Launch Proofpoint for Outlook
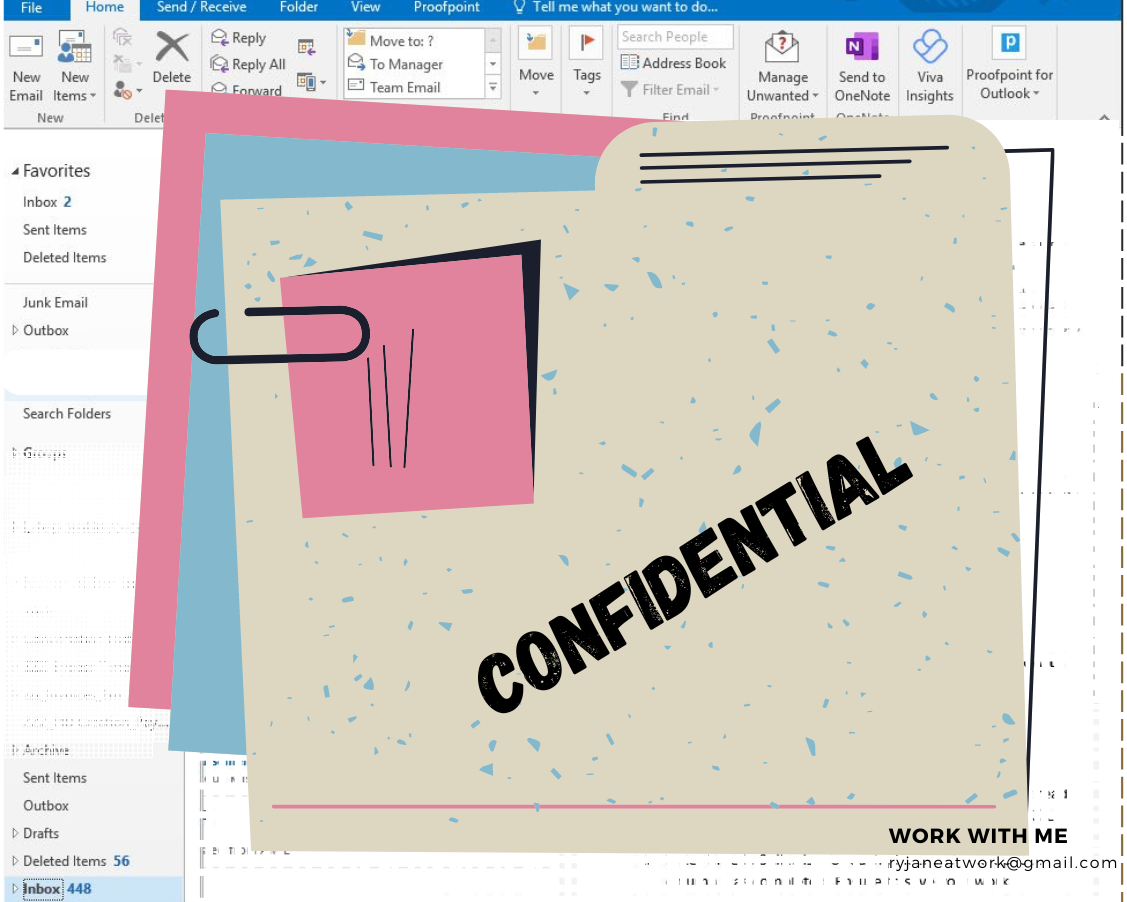Screen dimensions: 1127x902 tap(1009, 62)
